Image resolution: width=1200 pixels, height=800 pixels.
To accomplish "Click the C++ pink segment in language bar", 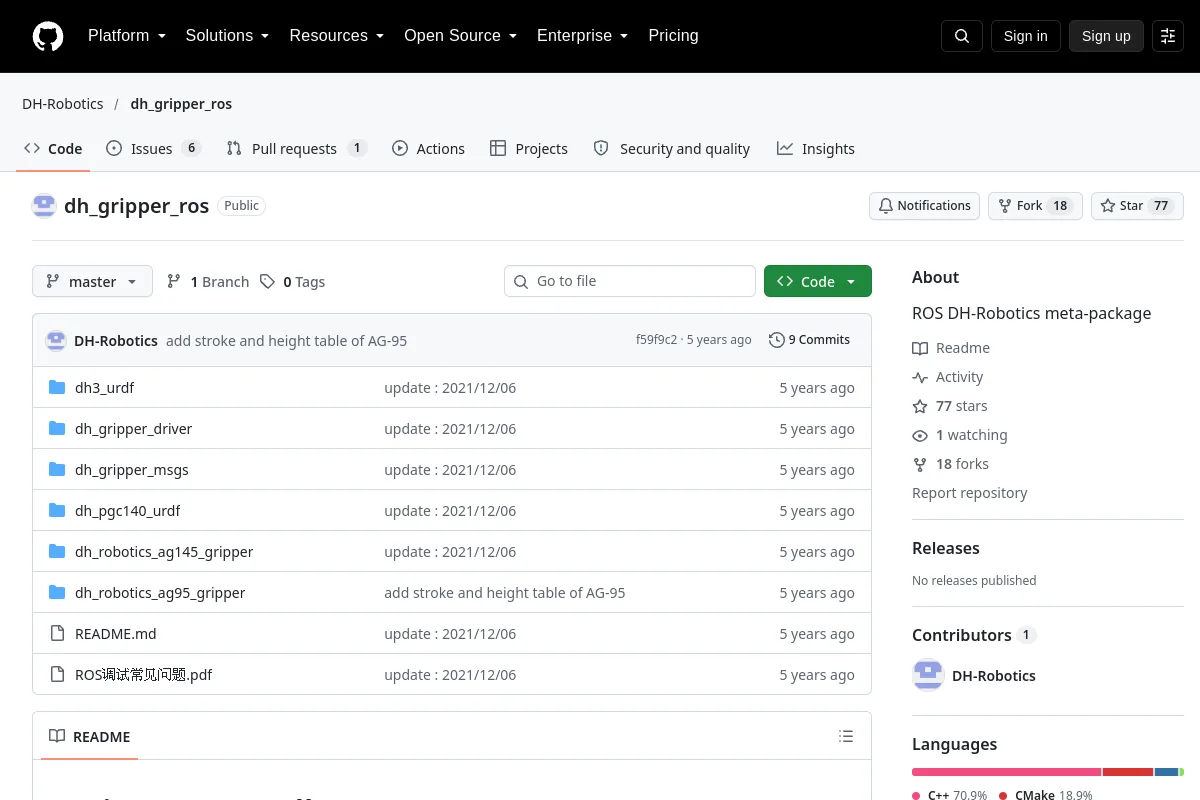I will [1006, 772].
